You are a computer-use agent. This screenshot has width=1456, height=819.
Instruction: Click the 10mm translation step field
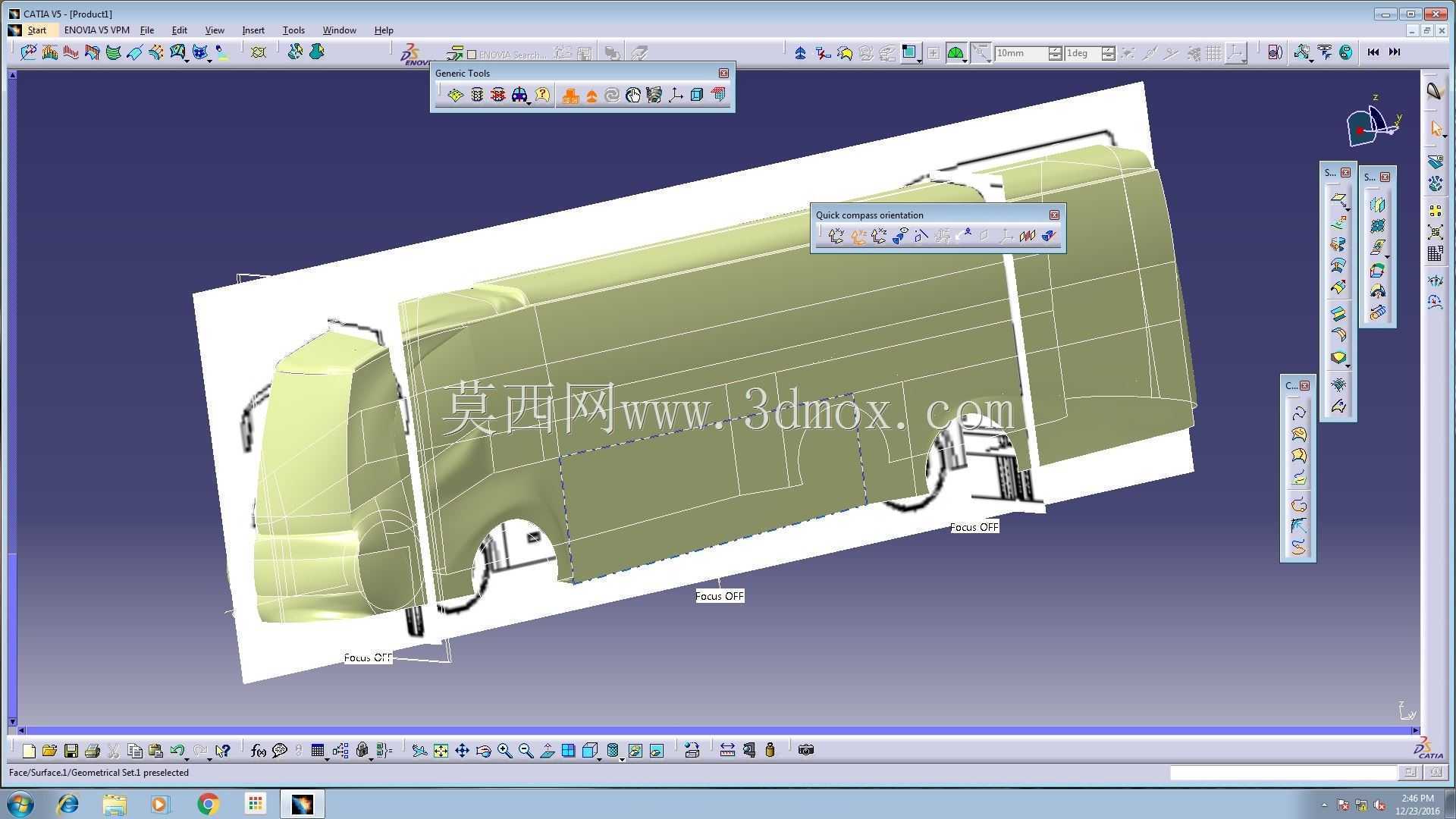(x=1021, y=53)
